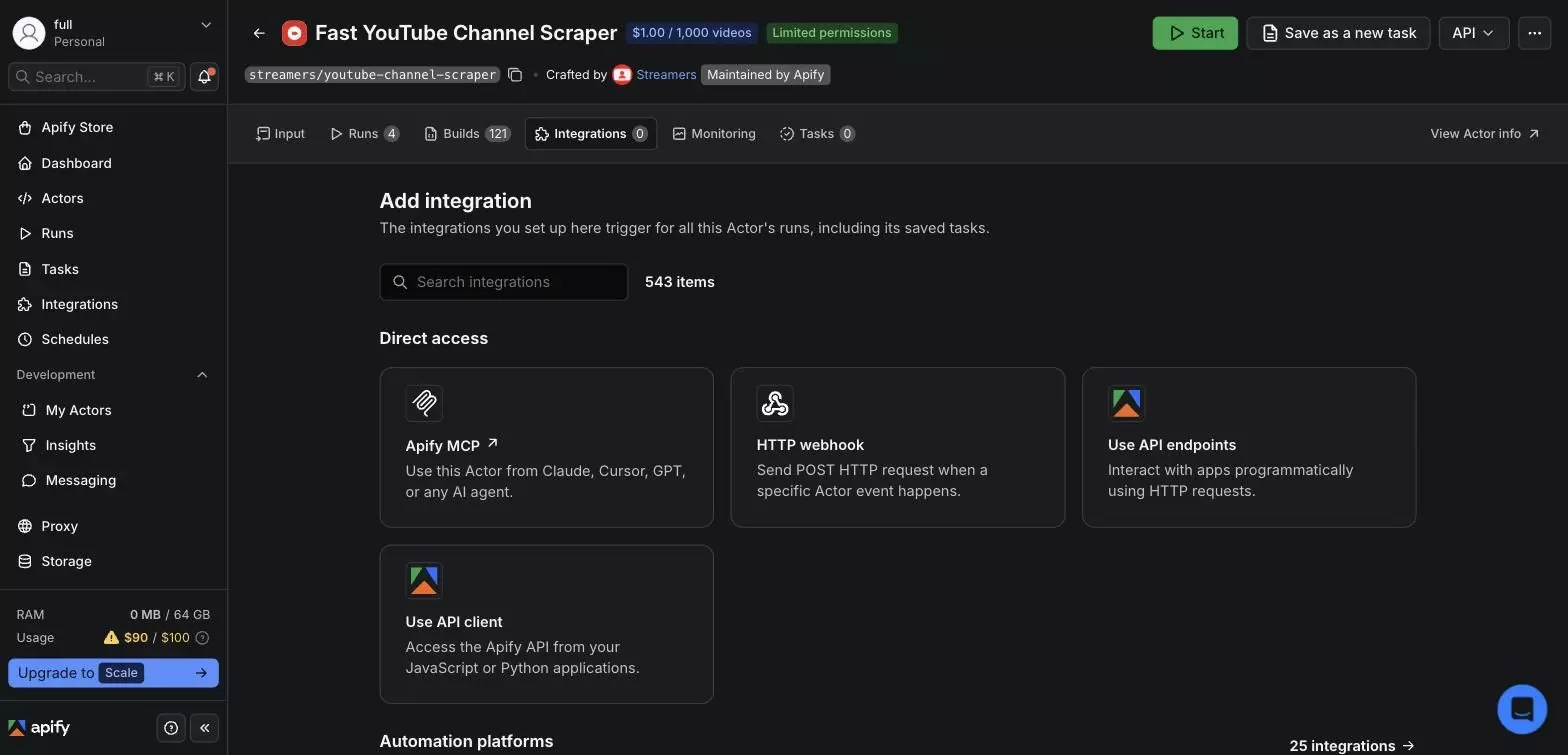Viewport: 1568px width, 755px height.
Task: Open the three-dots more options menu
Action: pyautogui.click(x=1535, y=33)
